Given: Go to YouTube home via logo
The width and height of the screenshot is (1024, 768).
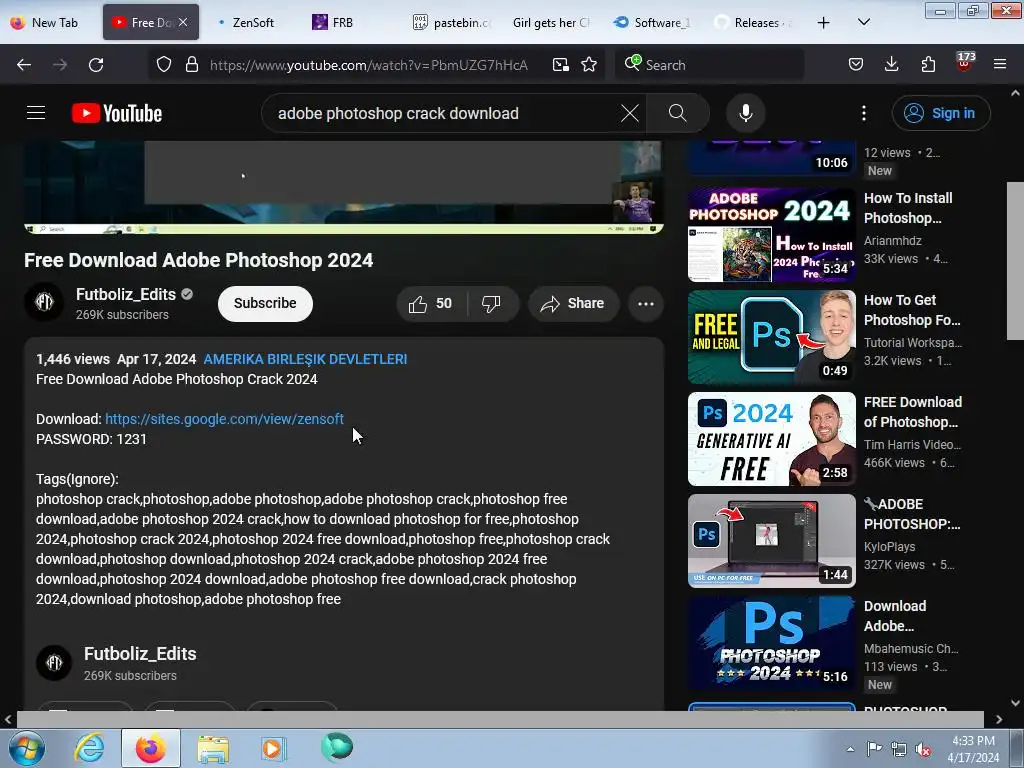Looking at the screenshot, I should pos(117,113).
